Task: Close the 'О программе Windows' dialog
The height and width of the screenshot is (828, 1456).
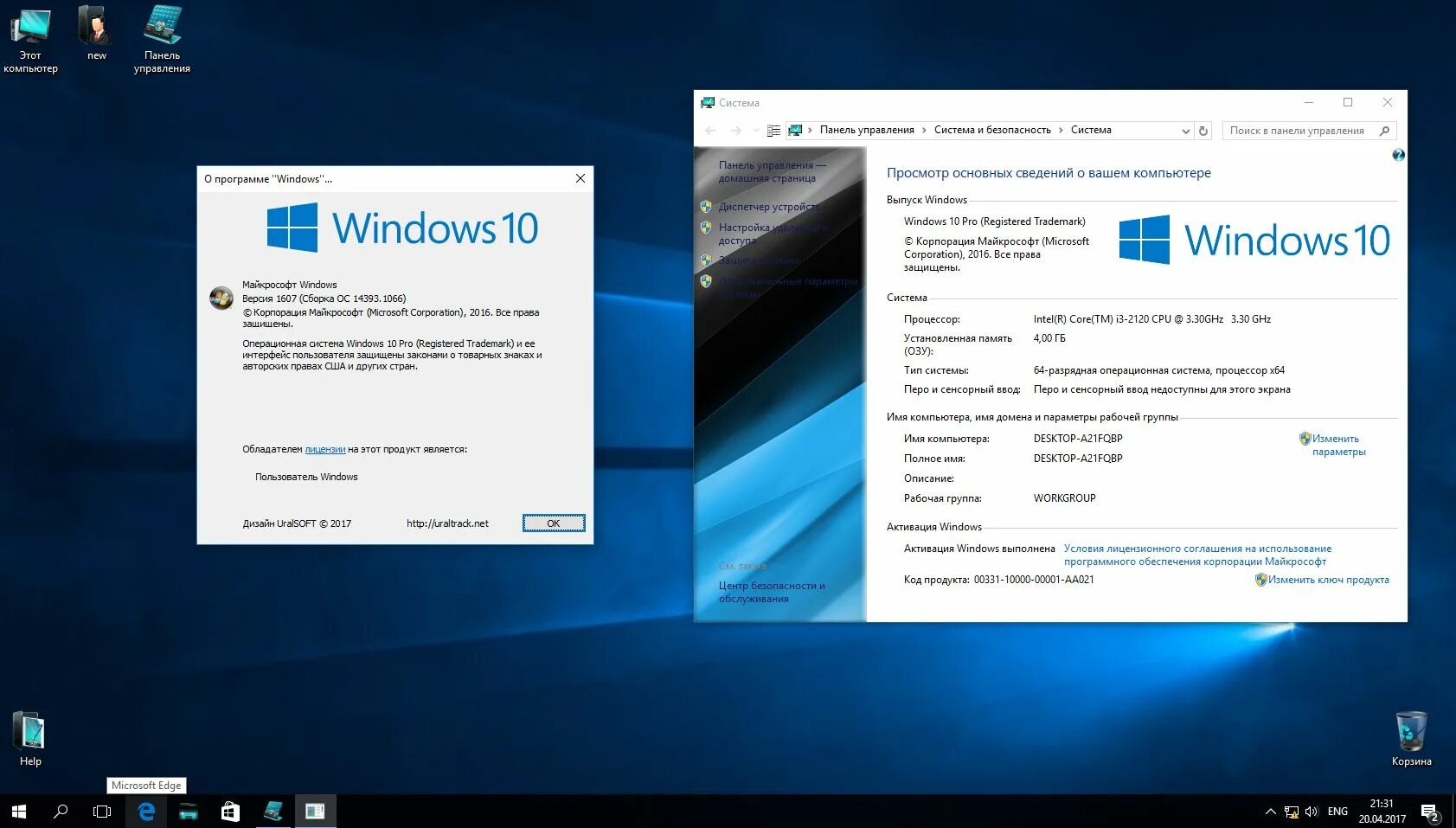Action: pyautogui.click(x=580, y=178)
